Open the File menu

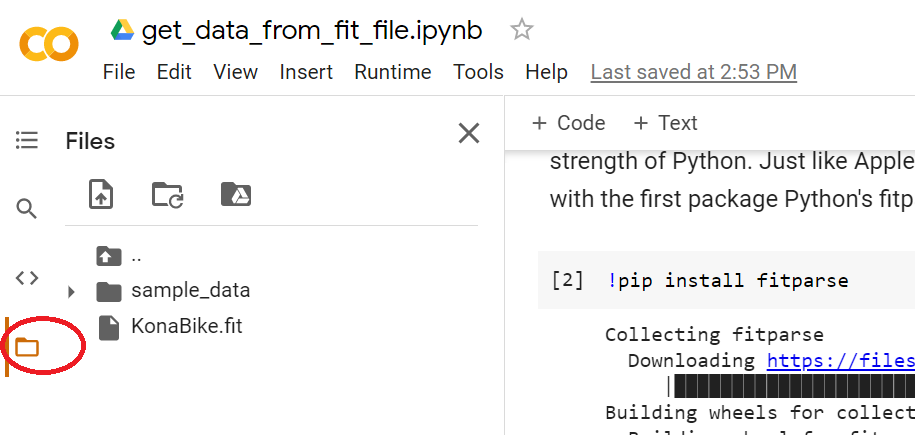click(119, 72)
